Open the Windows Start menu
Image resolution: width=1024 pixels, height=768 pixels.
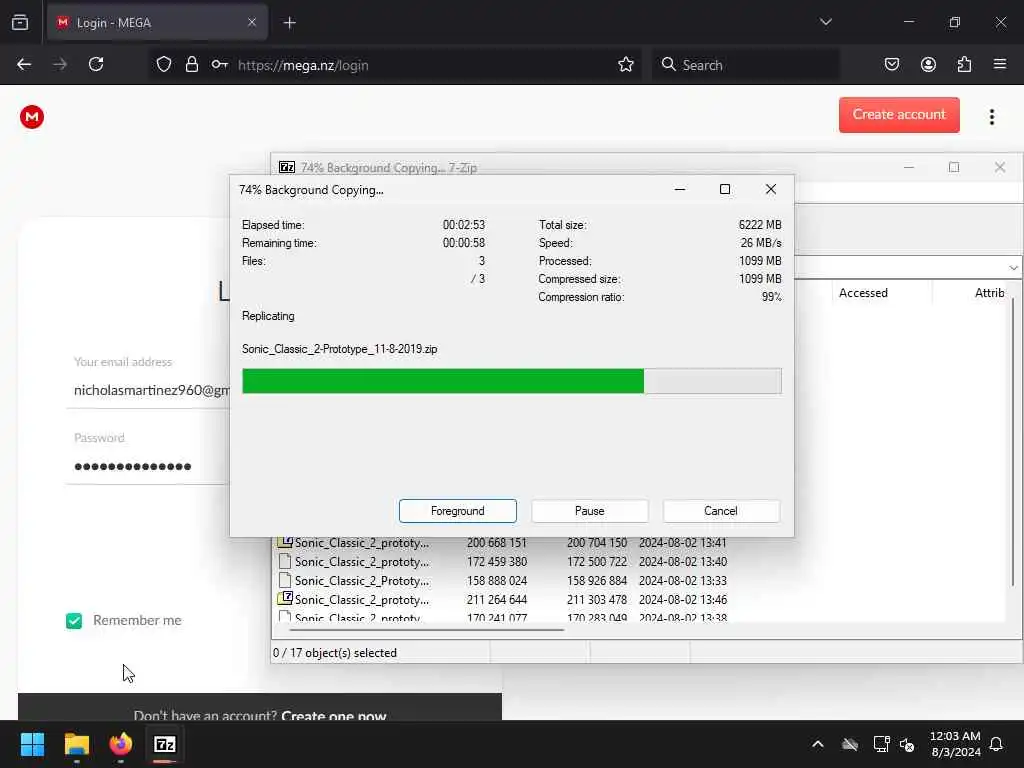[x=32, y=744]
